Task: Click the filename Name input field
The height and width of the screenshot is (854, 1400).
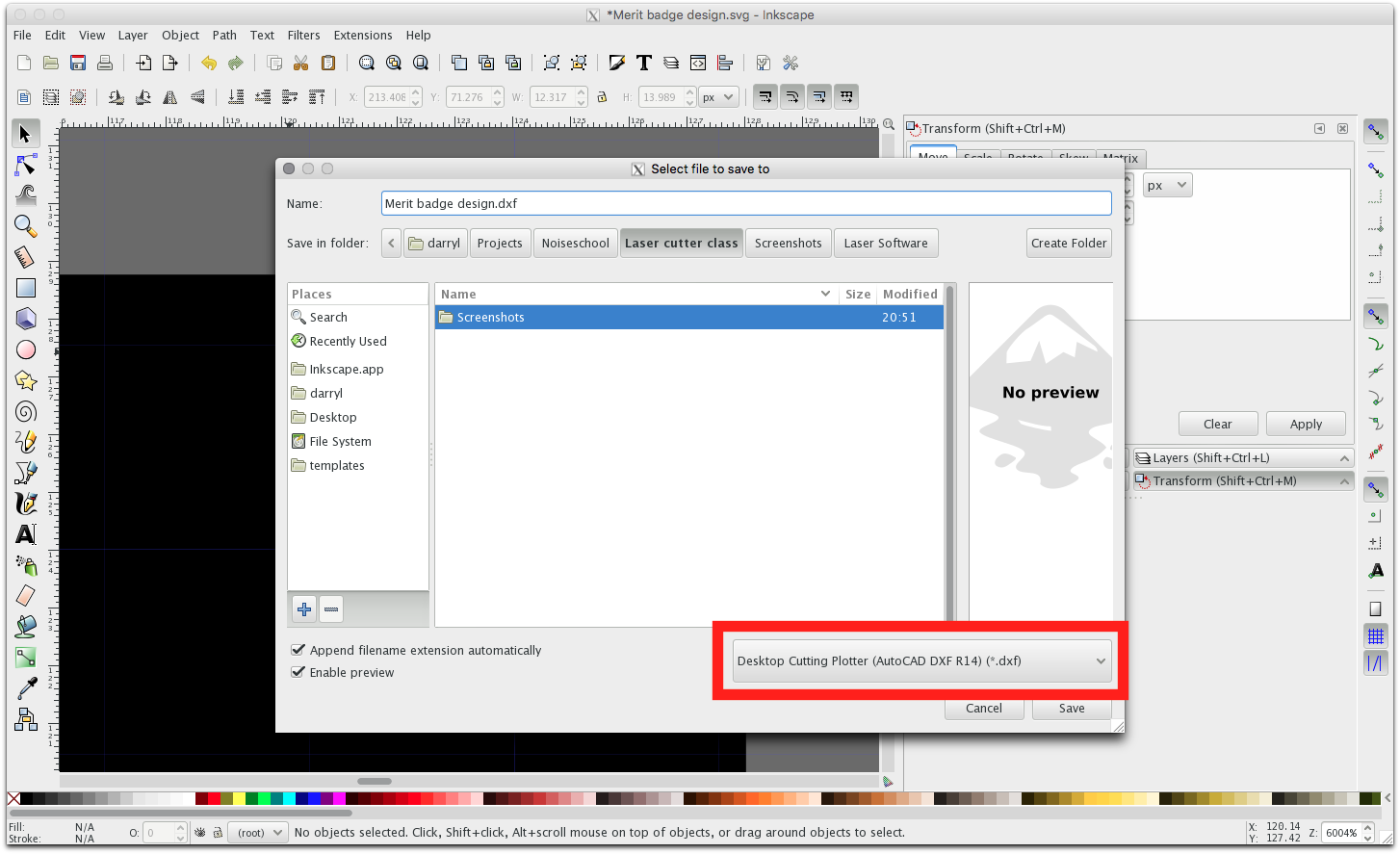Action: [x=745, y=203]
